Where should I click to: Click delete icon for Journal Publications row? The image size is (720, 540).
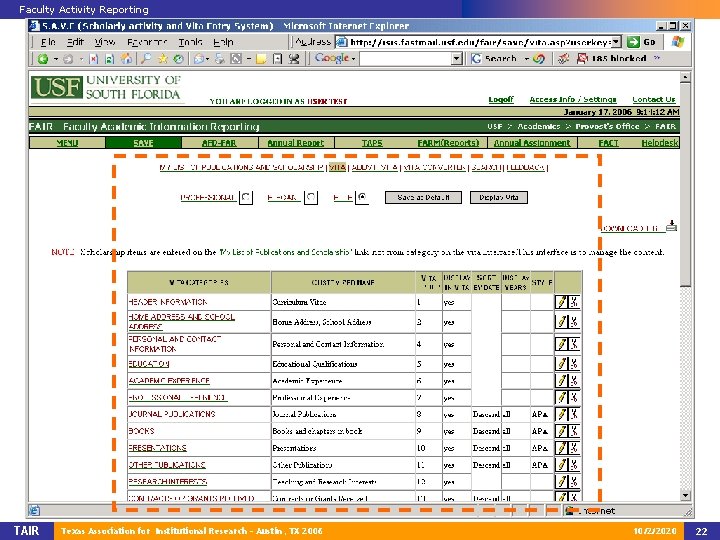[574, 414]
